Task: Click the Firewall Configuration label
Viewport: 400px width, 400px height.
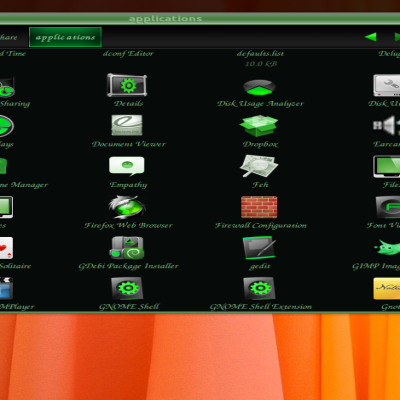Action: click(x=260, y=226)
